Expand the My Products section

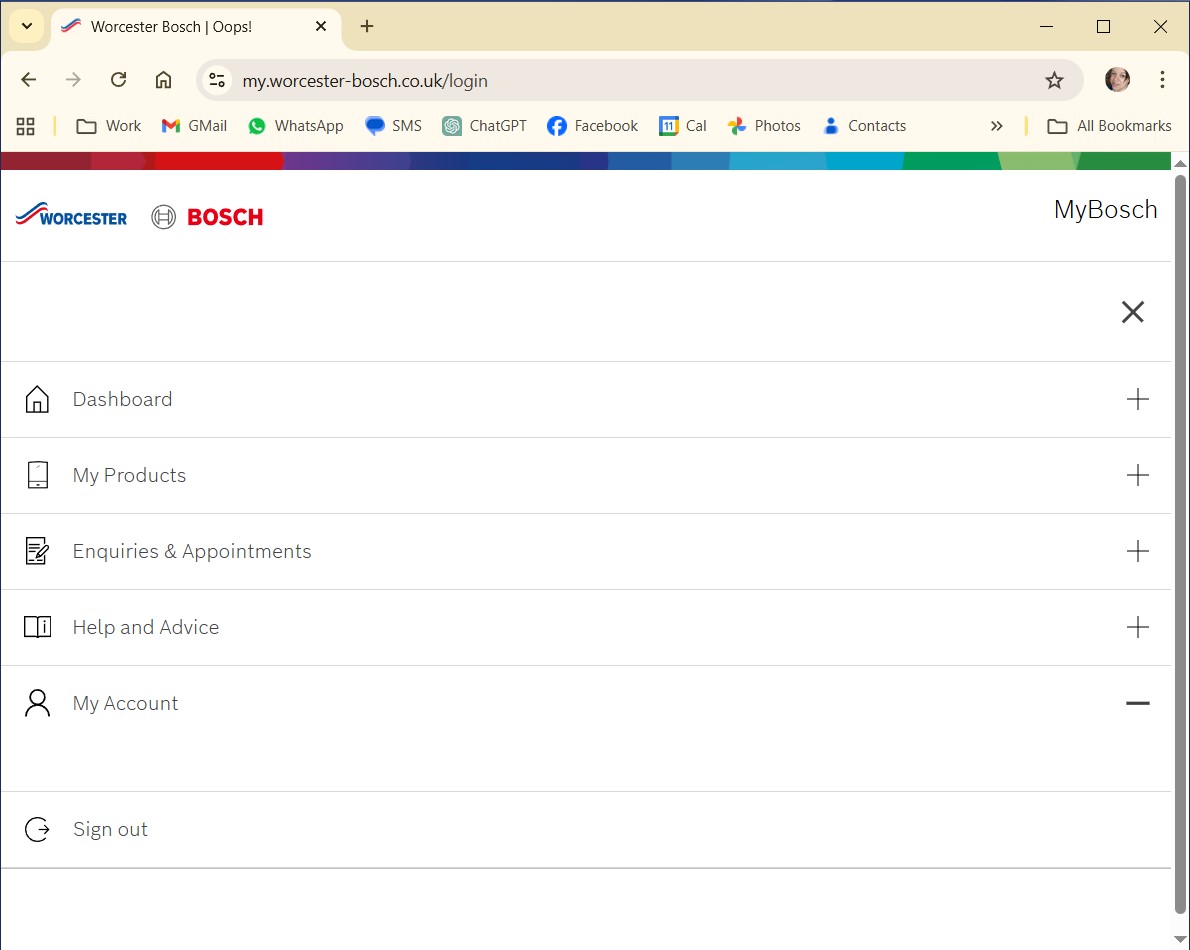pyautogui.click(x=1137, y=475)
